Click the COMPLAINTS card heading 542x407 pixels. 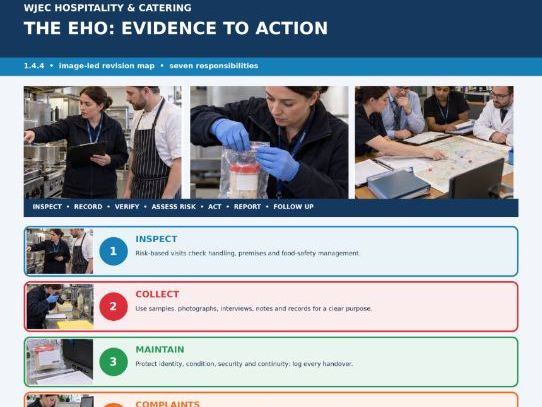[168, 404]
